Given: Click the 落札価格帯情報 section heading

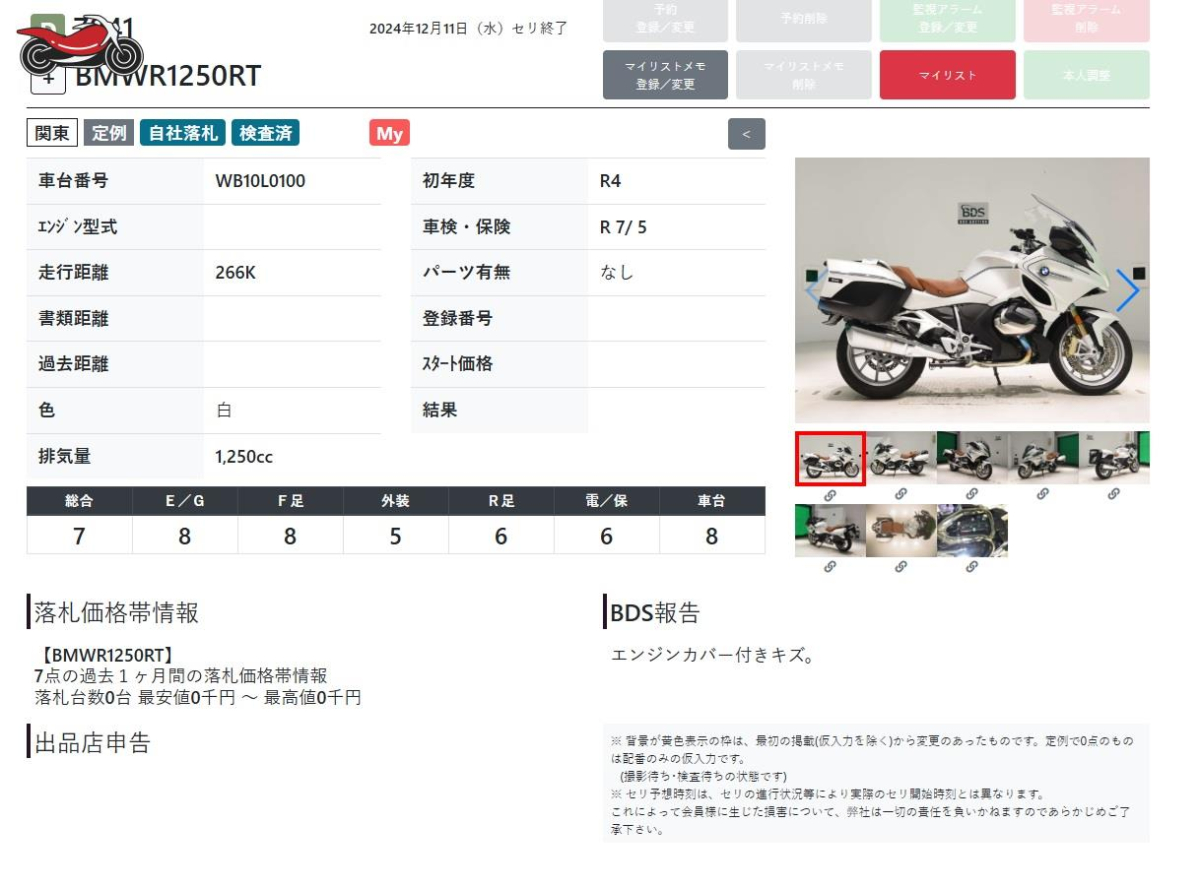Looking at the screenshot, I should coord(116,612).
